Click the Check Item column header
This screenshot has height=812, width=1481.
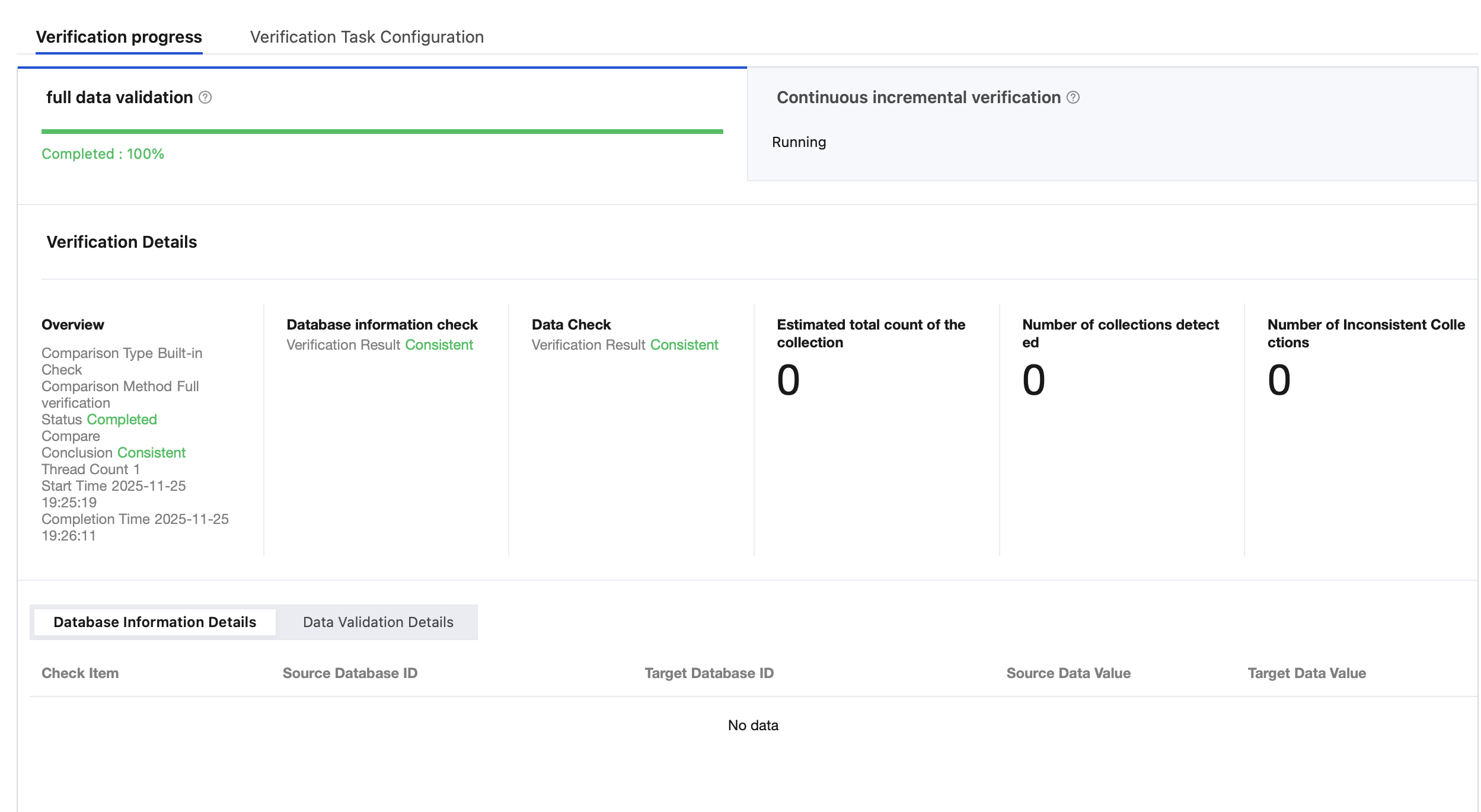[80, 673]
